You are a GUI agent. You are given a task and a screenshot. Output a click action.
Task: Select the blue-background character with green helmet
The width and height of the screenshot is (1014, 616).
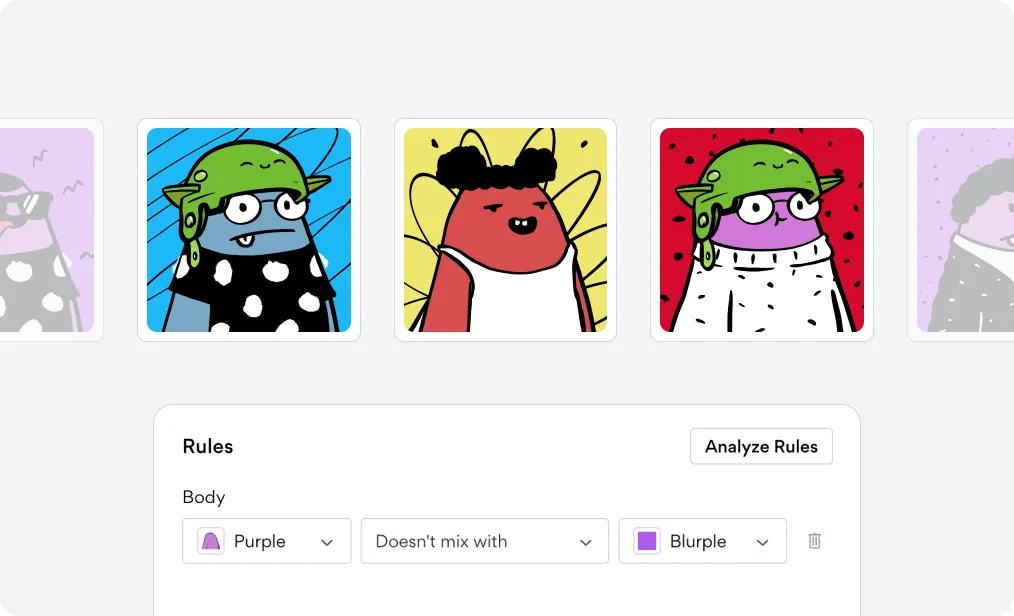click(249, 230)
